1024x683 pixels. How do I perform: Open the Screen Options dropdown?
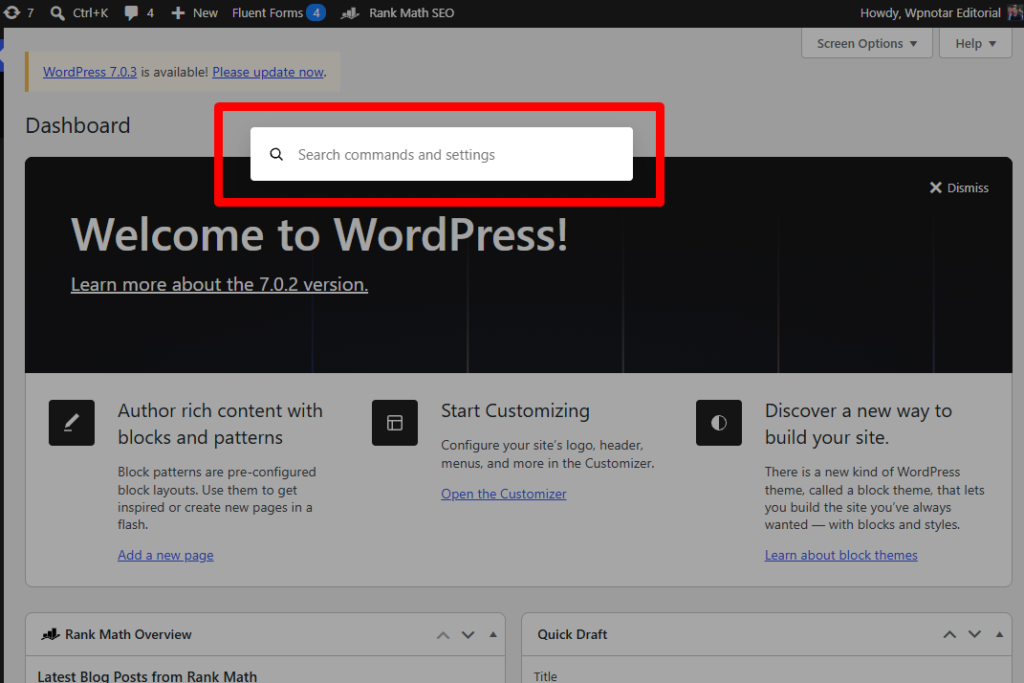867,44
